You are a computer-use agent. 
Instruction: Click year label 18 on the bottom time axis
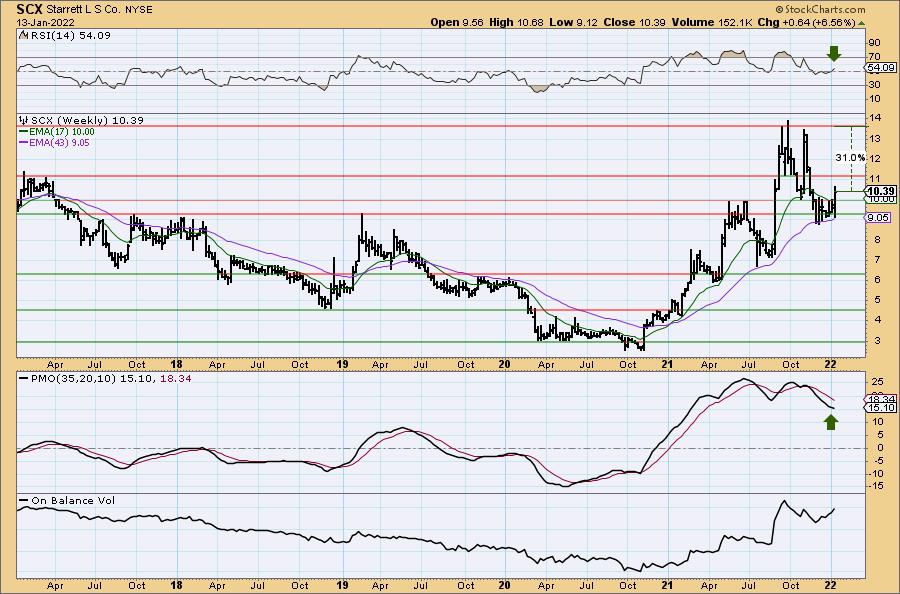[x=177, y=585]
